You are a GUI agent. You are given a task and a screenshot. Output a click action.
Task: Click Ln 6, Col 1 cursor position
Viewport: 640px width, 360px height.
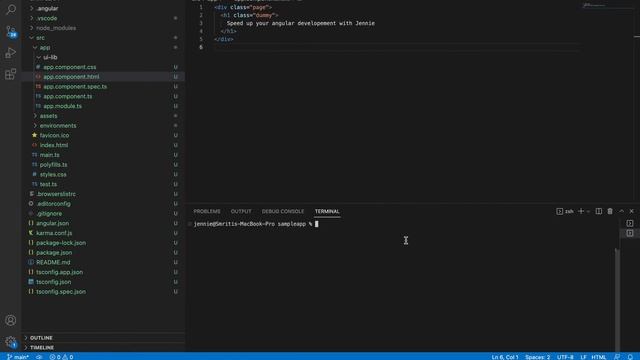[505, 357]
